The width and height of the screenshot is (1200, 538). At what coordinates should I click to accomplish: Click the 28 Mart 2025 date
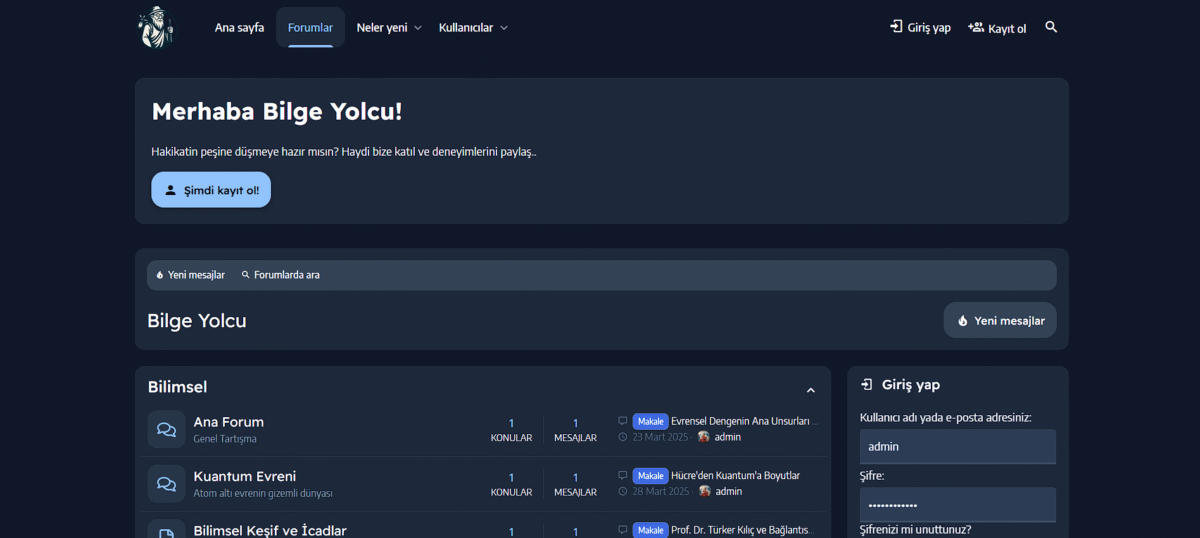[x=660, y=491]
